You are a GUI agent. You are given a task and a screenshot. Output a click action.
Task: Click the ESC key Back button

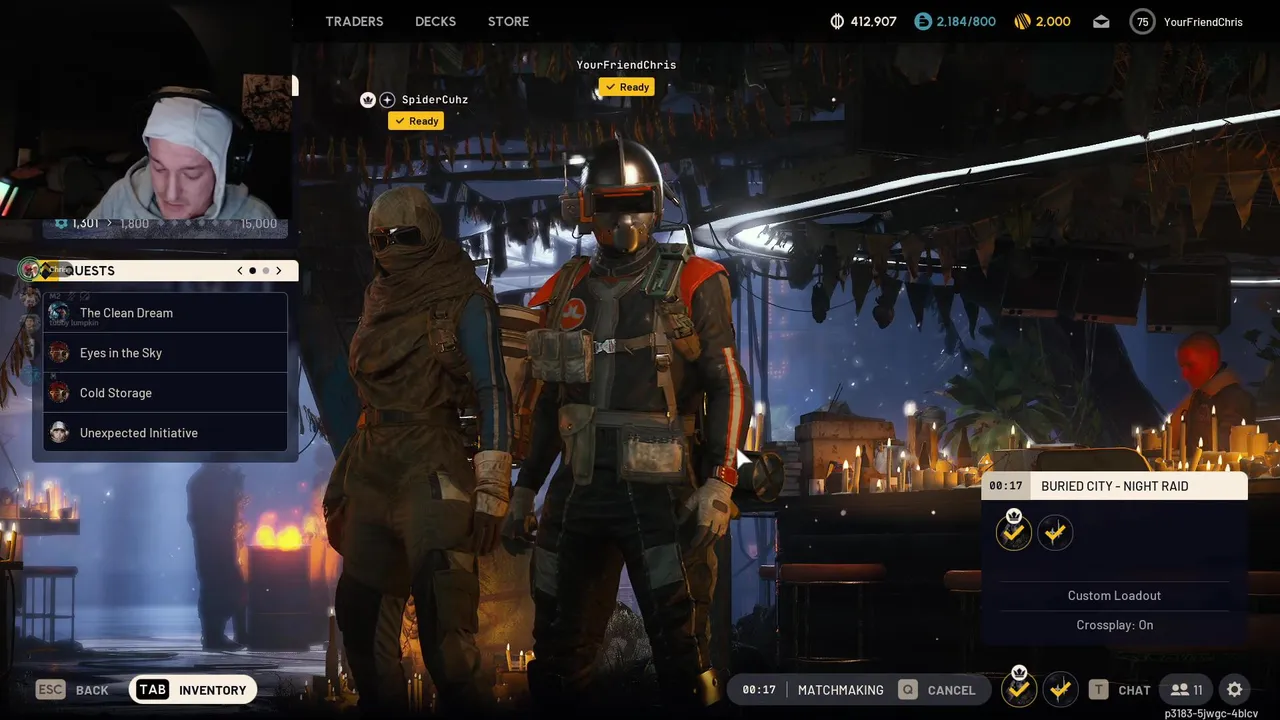72,690
